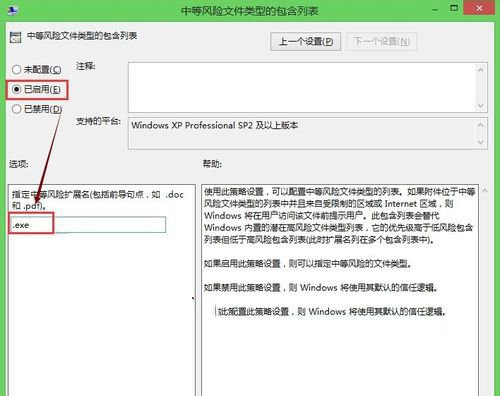Click the window icon in title bar

pos(13,10)
